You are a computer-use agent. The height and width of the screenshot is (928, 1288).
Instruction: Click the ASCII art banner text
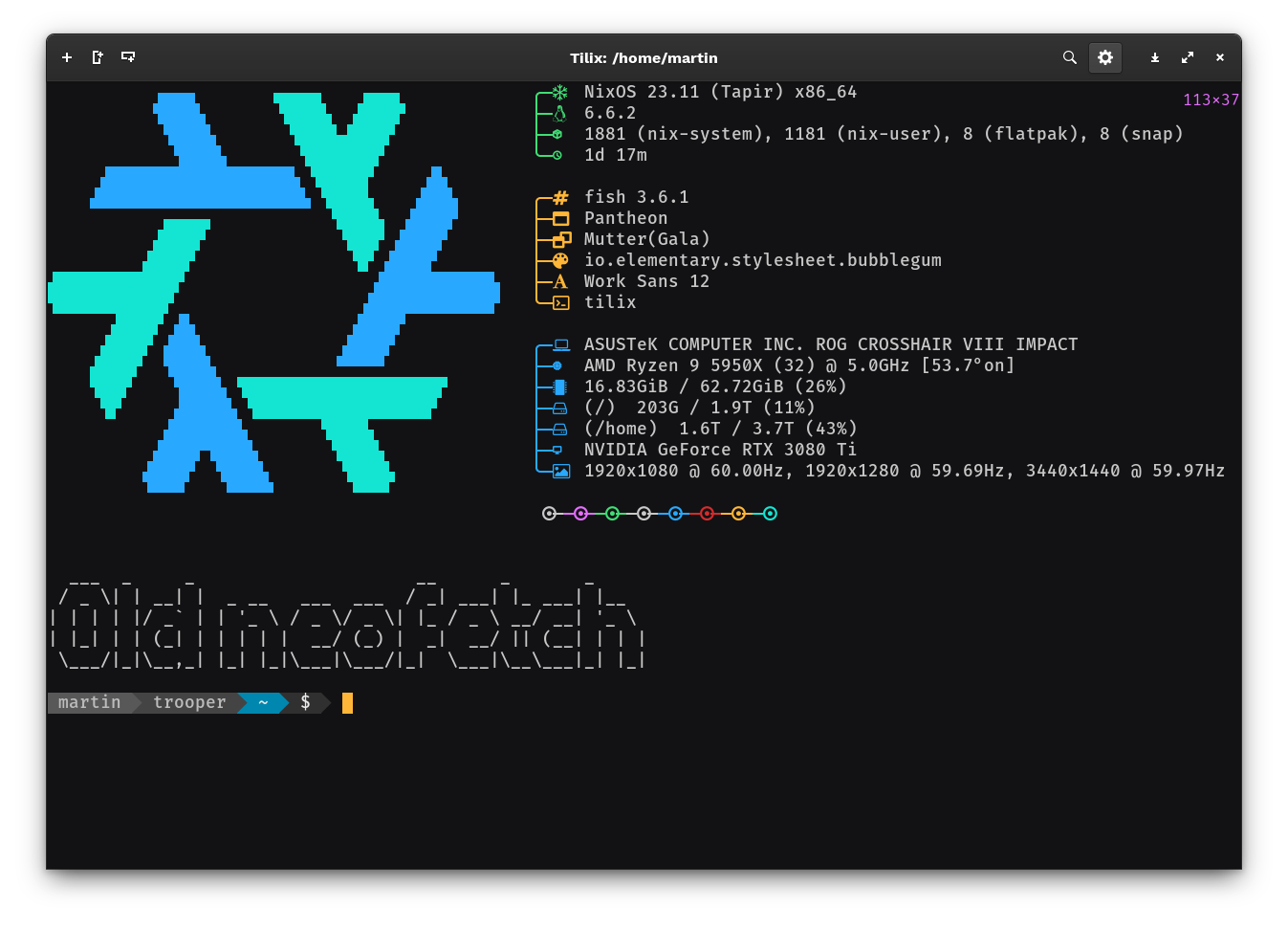click(347, 623)
